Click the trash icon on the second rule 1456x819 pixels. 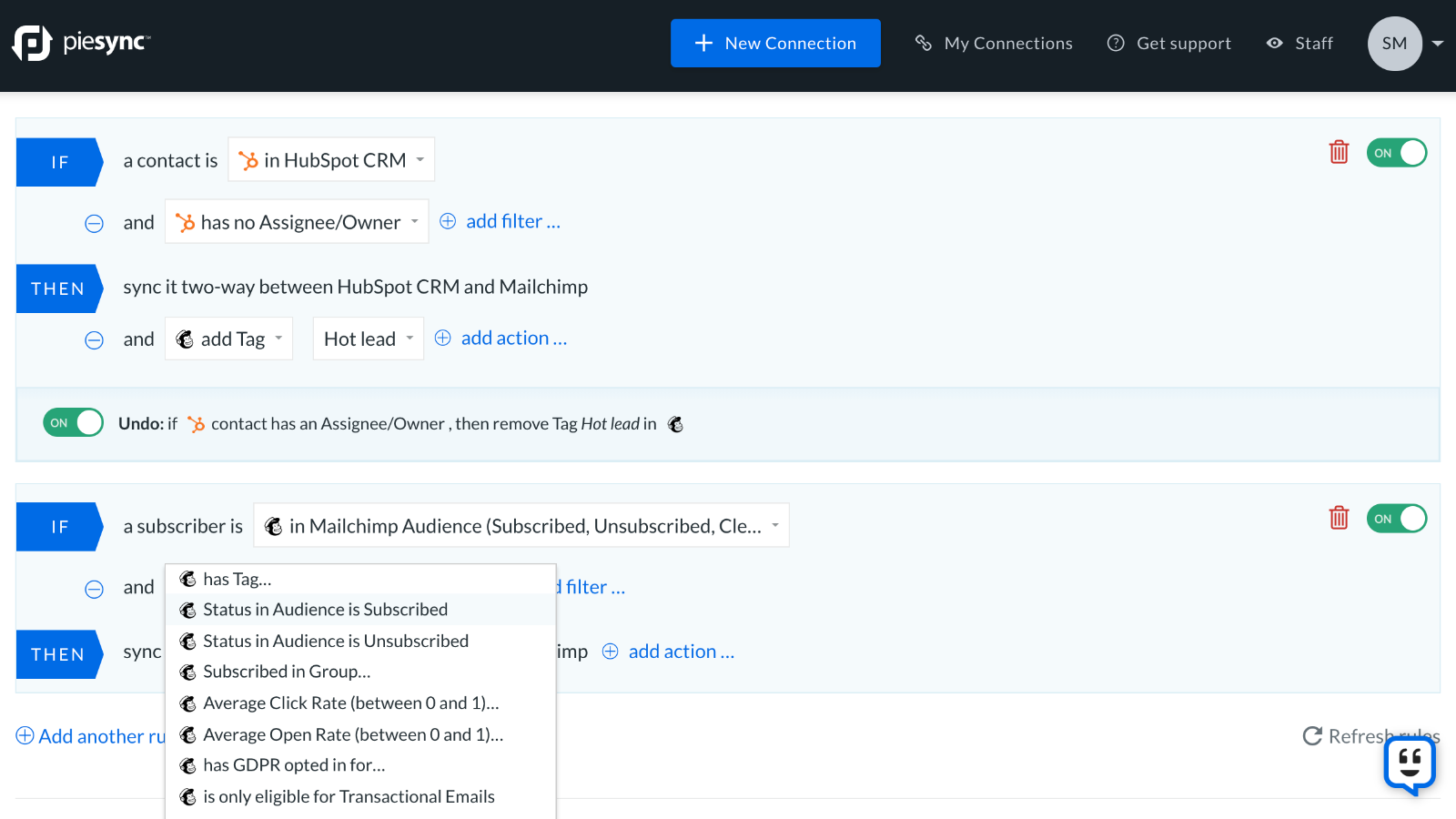tap(1339, 518)
